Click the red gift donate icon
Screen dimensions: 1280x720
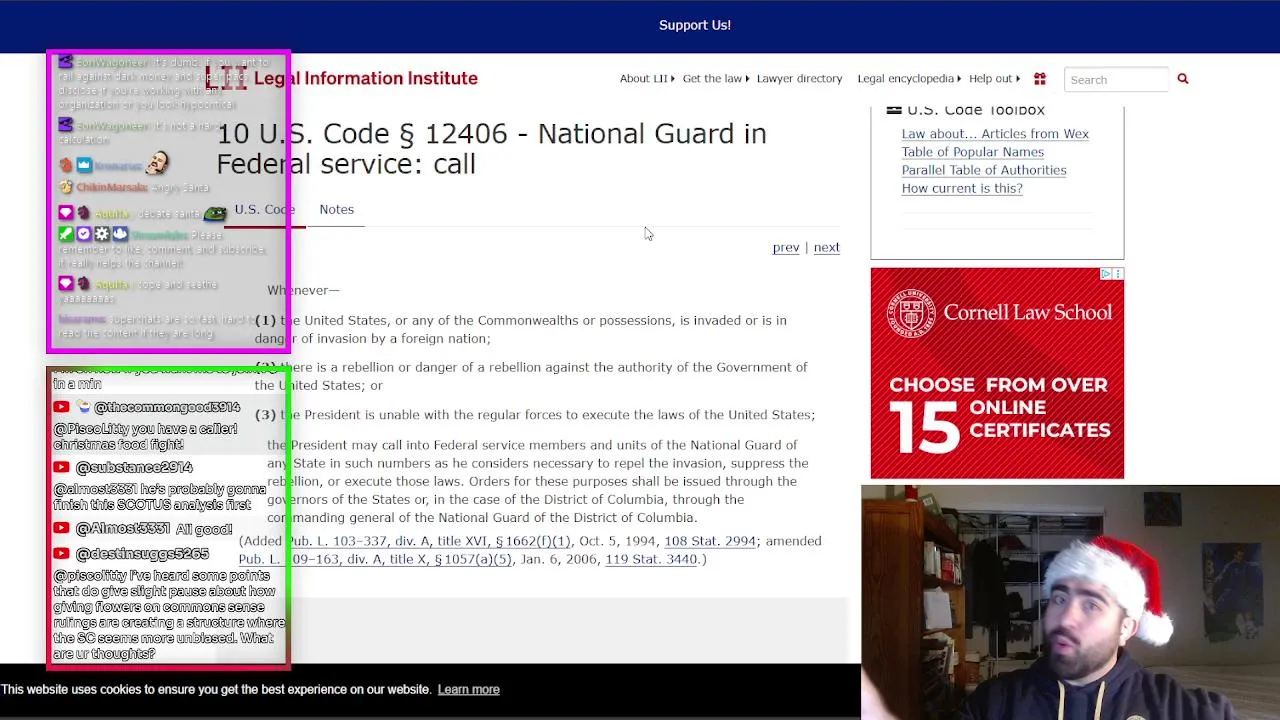pyautogui.click(x=1040, y=79)
